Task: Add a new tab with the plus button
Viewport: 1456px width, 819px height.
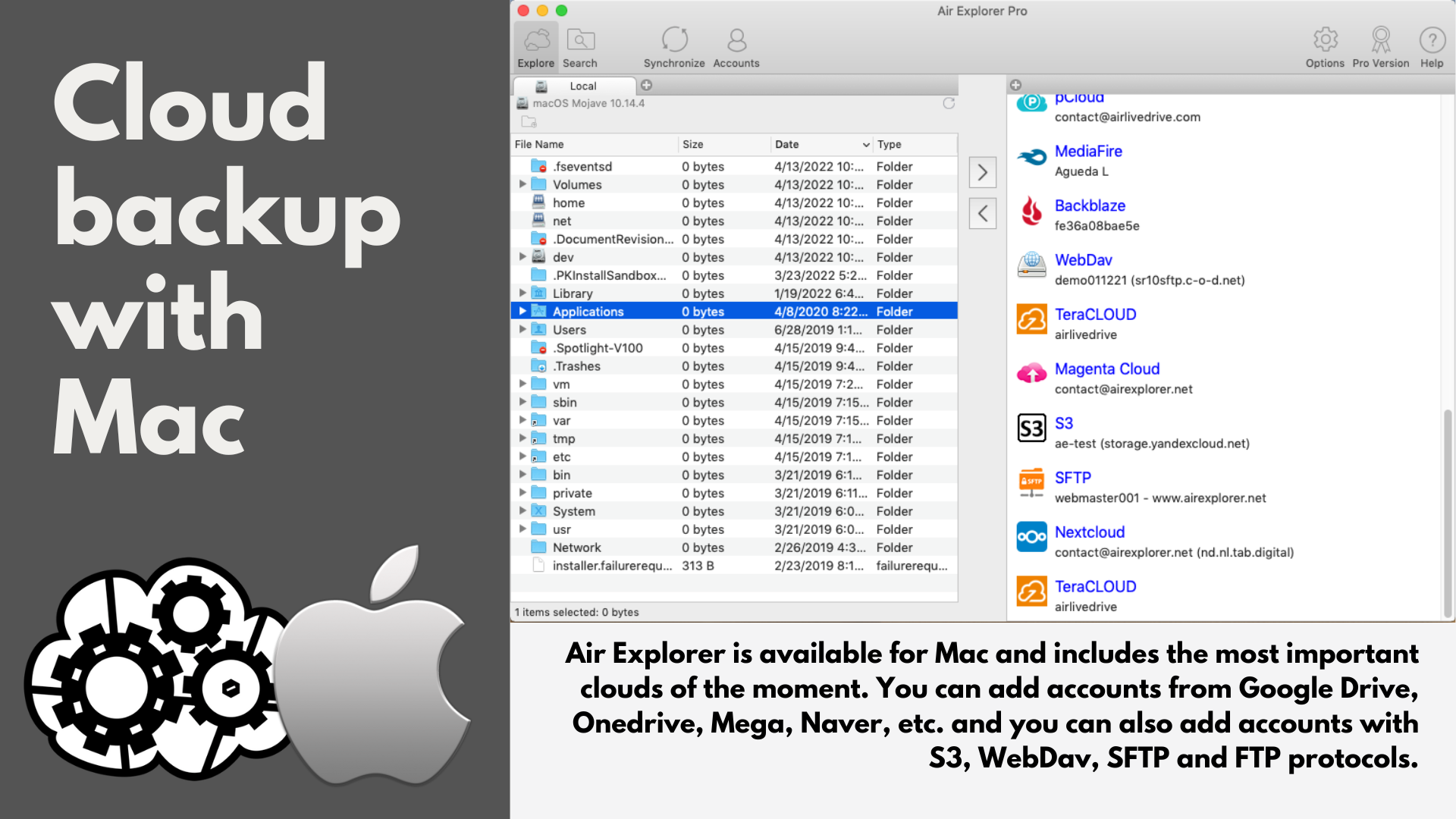Action: pos(646,85)
